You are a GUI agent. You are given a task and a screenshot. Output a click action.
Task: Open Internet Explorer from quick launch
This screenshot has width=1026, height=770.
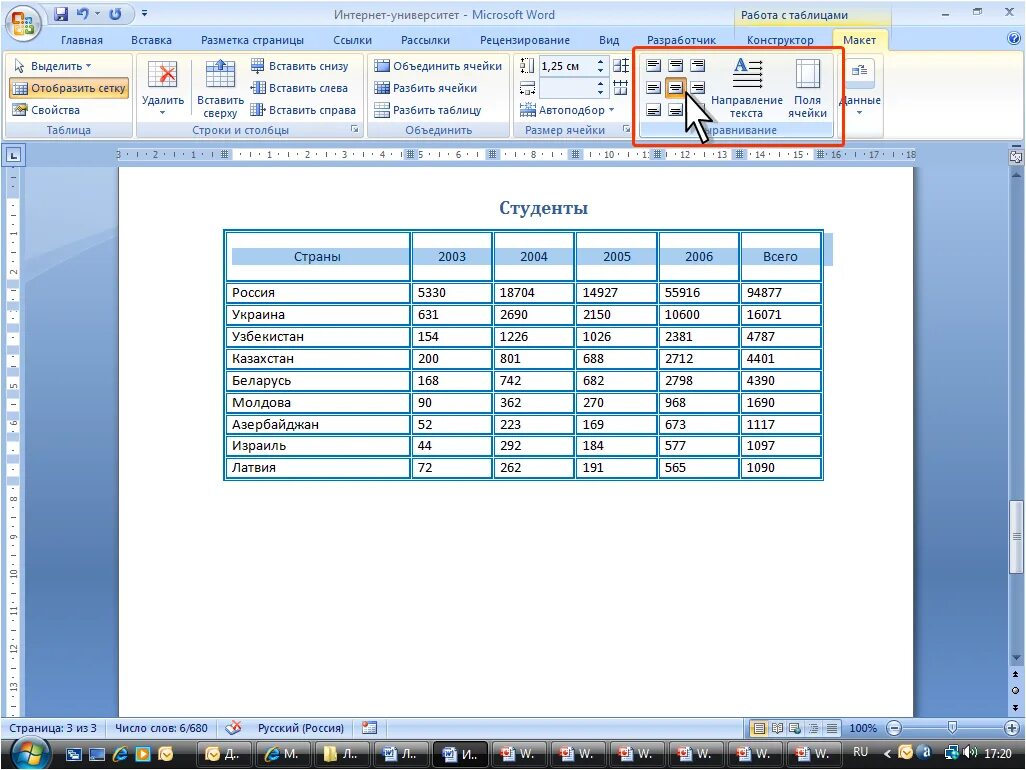click(x=120, y=754)
